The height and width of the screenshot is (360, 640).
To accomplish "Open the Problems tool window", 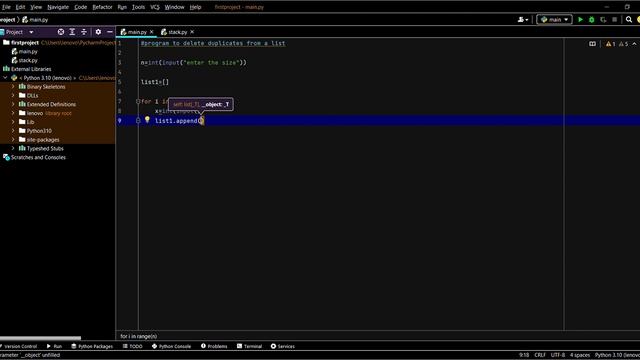I will (214, 346).
